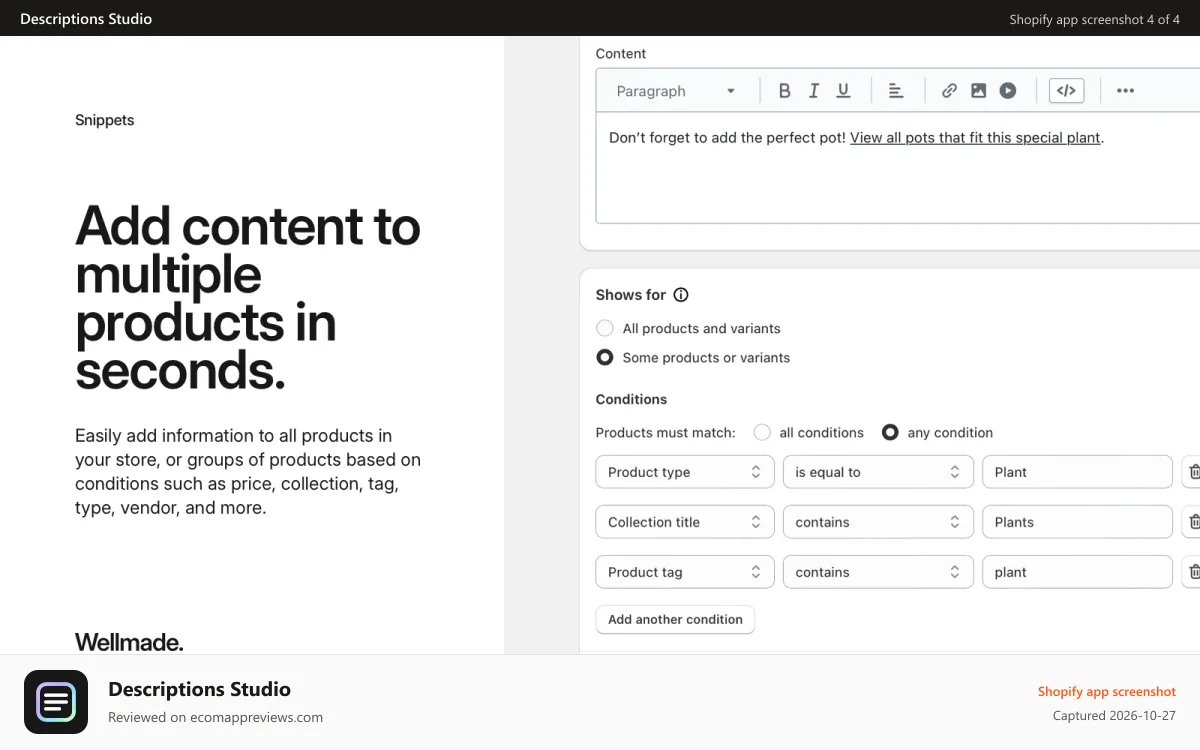The height and width of the screenshot is (750, 1200).
Task: Open the is equal to operator dropdown
Action: click(878, 472)
